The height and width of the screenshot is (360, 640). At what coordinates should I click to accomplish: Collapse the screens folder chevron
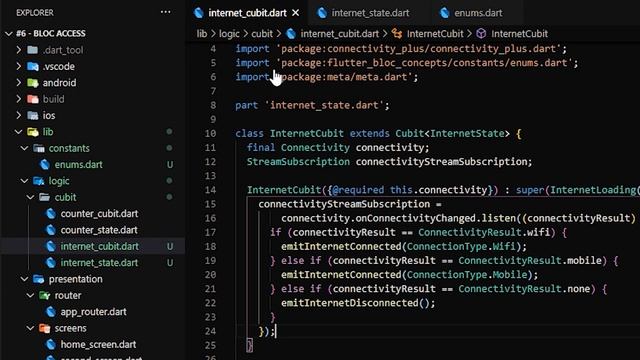point(31,328)
